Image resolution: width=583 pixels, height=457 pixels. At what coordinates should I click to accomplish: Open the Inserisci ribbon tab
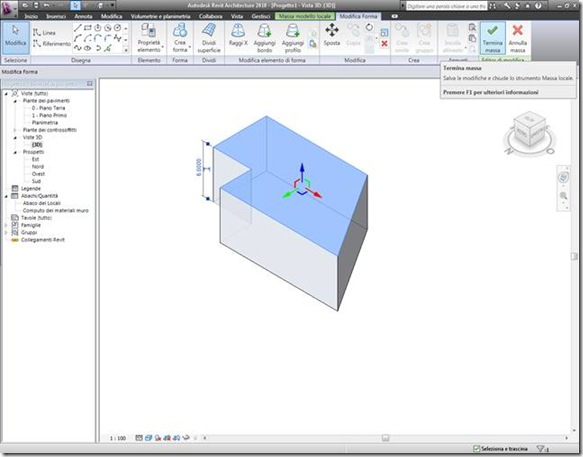pyautogui.click(x=56, y=16)
